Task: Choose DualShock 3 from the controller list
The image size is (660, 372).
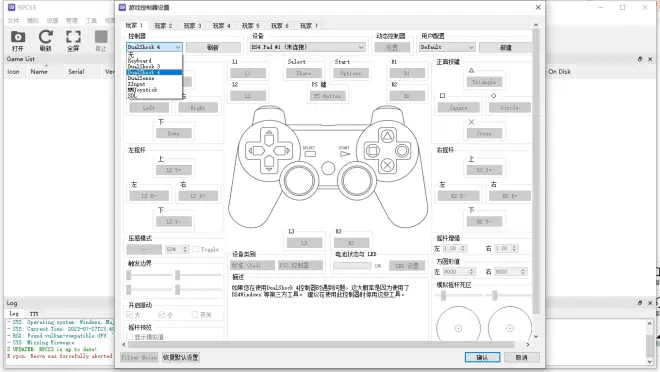Action: point(154,66)
